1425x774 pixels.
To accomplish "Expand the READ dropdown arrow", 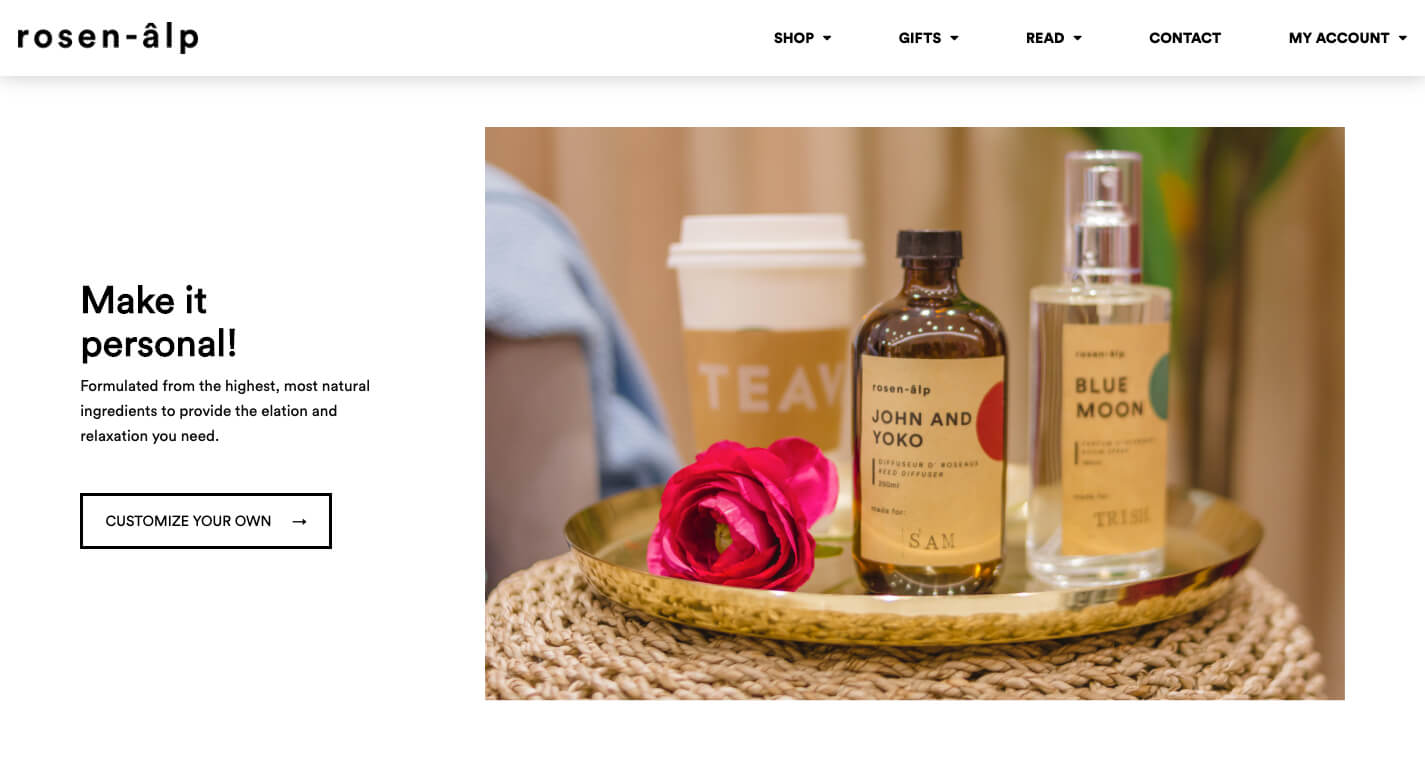I will [x=1077, y=38].
